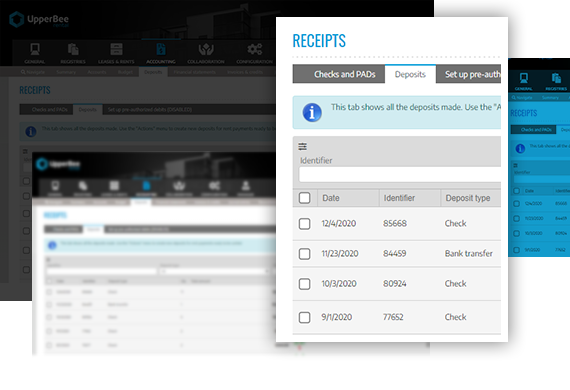Click the blue information icon in banner
This screenshot has width=570, height=390.
tap(312, 112)
